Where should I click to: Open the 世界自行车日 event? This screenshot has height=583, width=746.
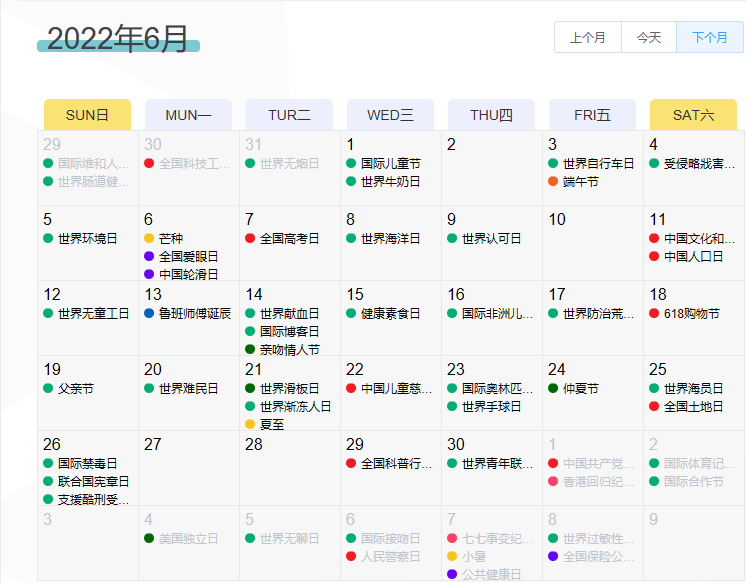pos(591,164)
